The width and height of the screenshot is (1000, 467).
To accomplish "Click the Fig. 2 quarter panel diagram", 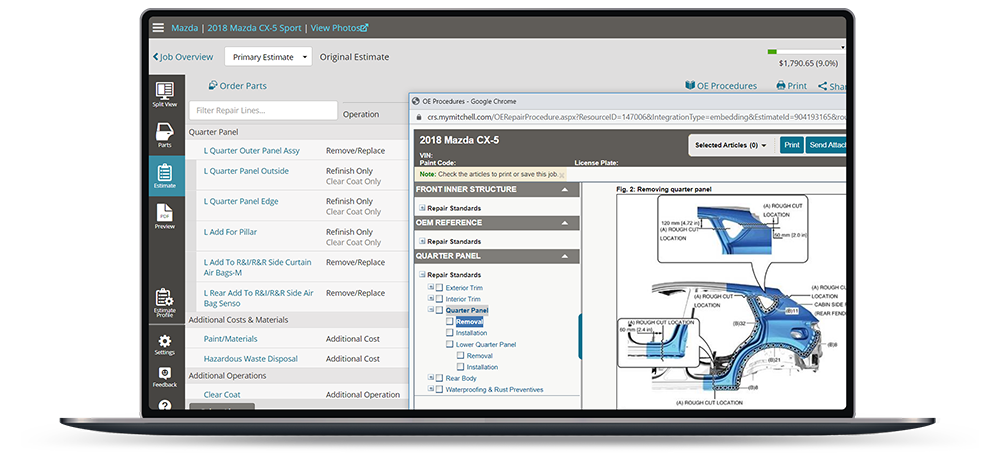I will (x=731, y=300).
